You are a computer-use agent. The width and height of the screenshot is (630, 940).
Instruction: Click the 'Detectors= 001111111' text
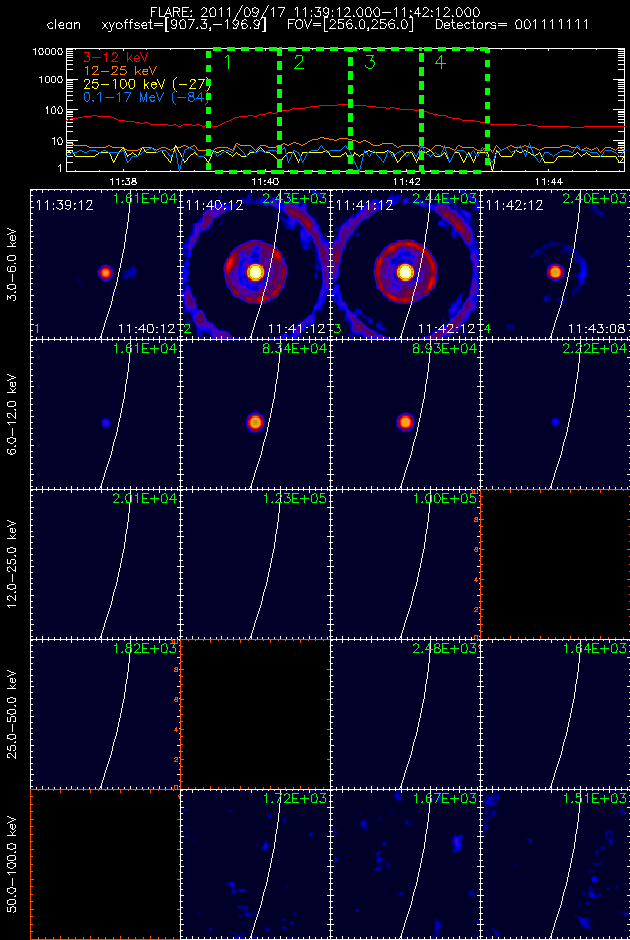[x=512, y=25]
